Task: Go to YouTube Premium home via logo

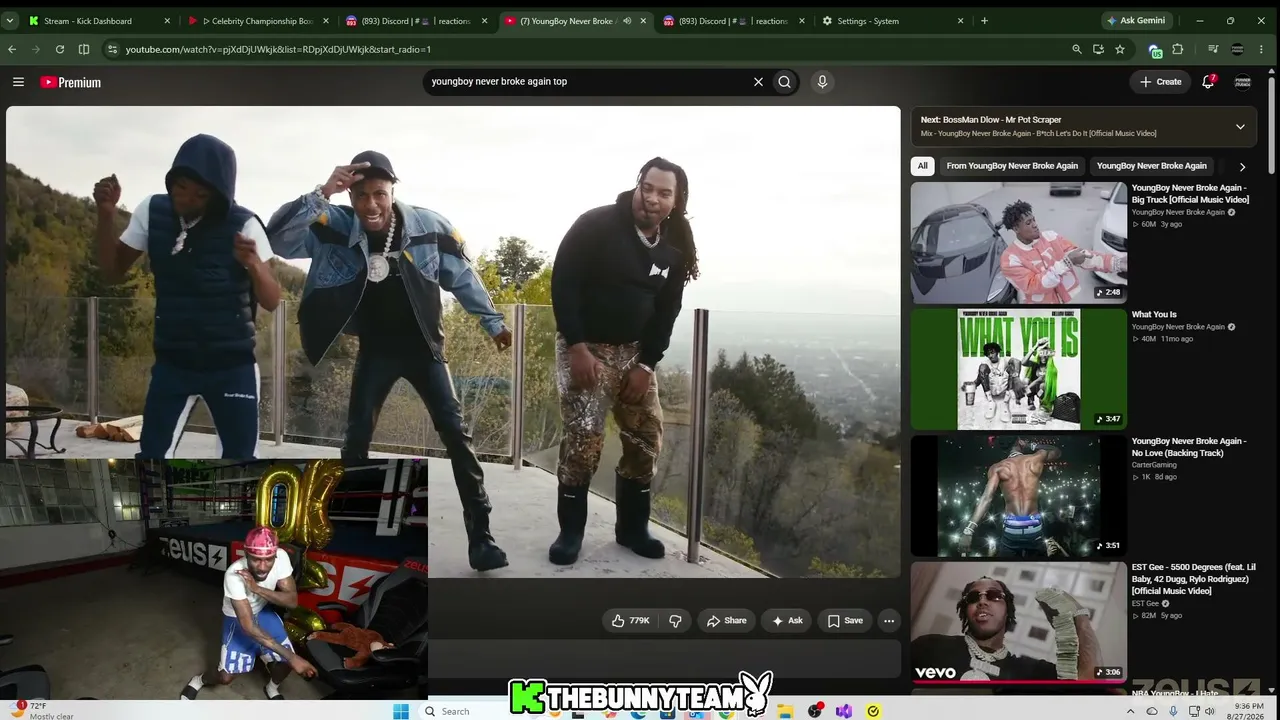Action: click(71, 82)
